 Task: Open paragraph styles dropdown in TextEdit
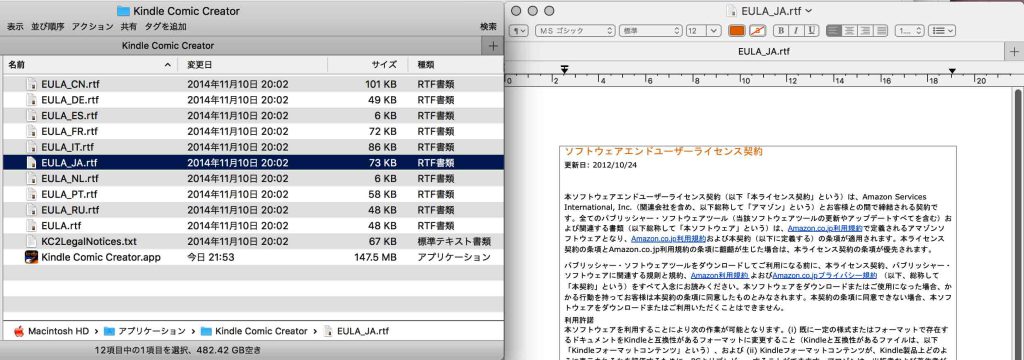pos(519,31)
